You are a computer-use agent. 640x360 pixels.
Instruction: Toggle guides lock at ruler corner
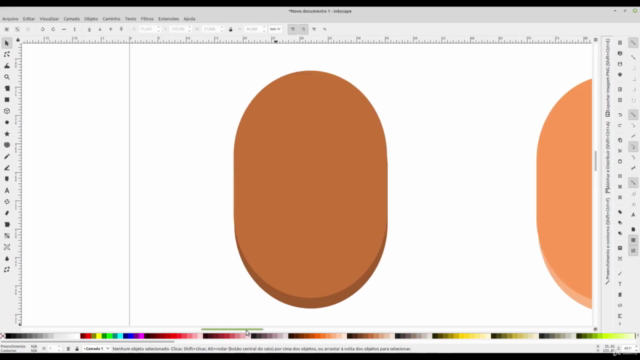[x=18, y=40]
